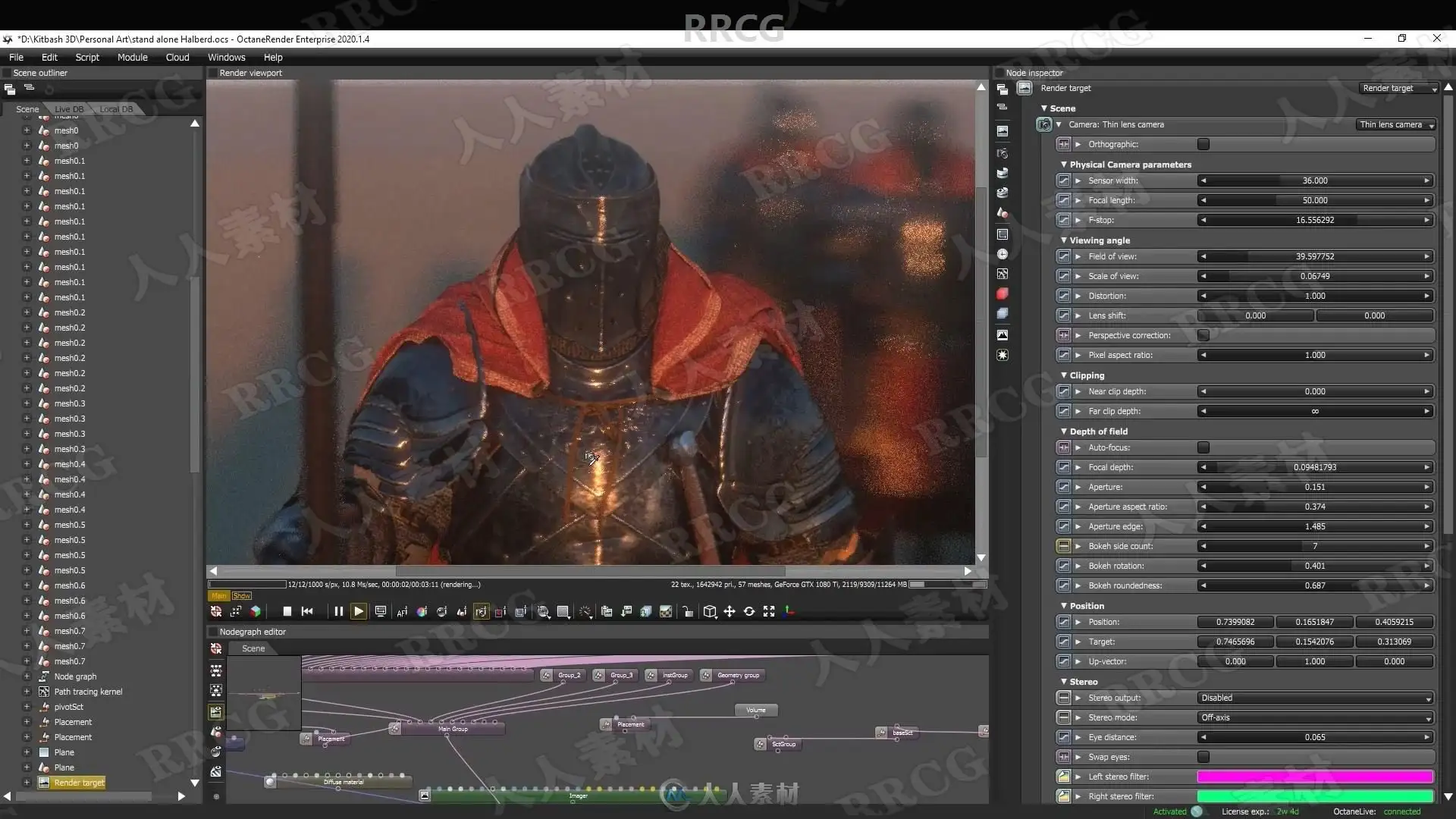Image resolution: width=1456 pixels, height=819 pixels.
Task: Select the move gizmo tool
Action: (x=730, y=611)
